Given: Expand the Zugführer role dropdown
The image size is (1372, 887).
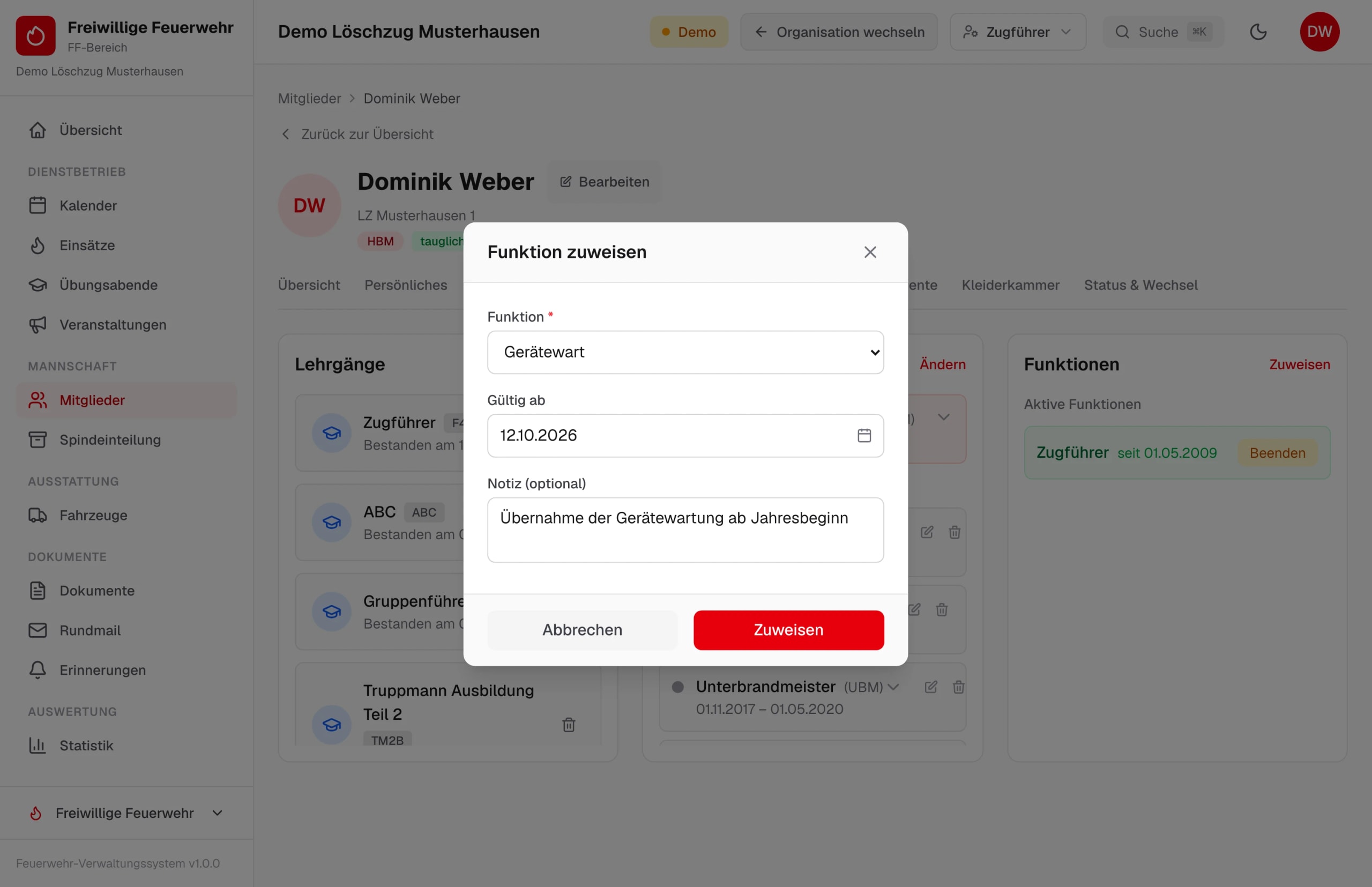Looking at the screenshot, I should pos(1018,32).
